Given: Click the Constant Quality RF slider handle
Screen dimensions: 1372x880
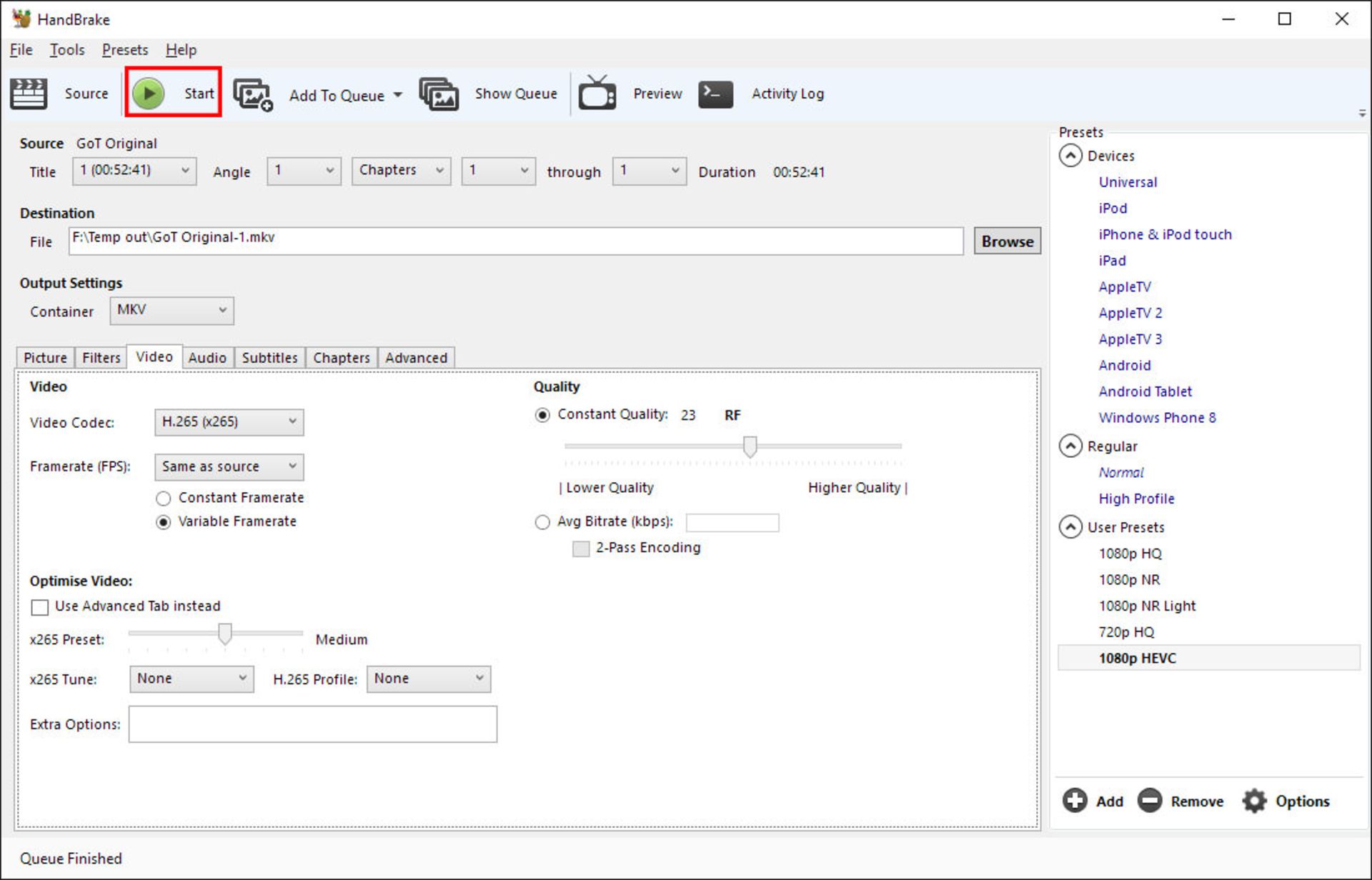Looking at the screenshot, I should (750, 446).
